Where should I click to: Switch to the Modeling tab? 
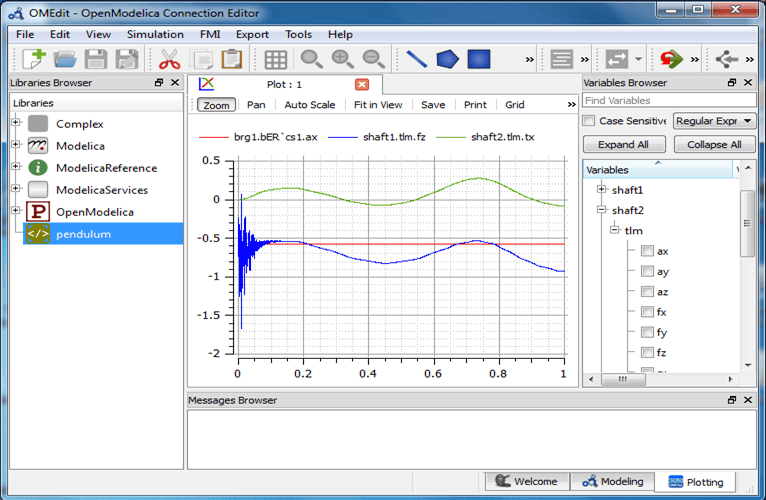click(613, 481)
